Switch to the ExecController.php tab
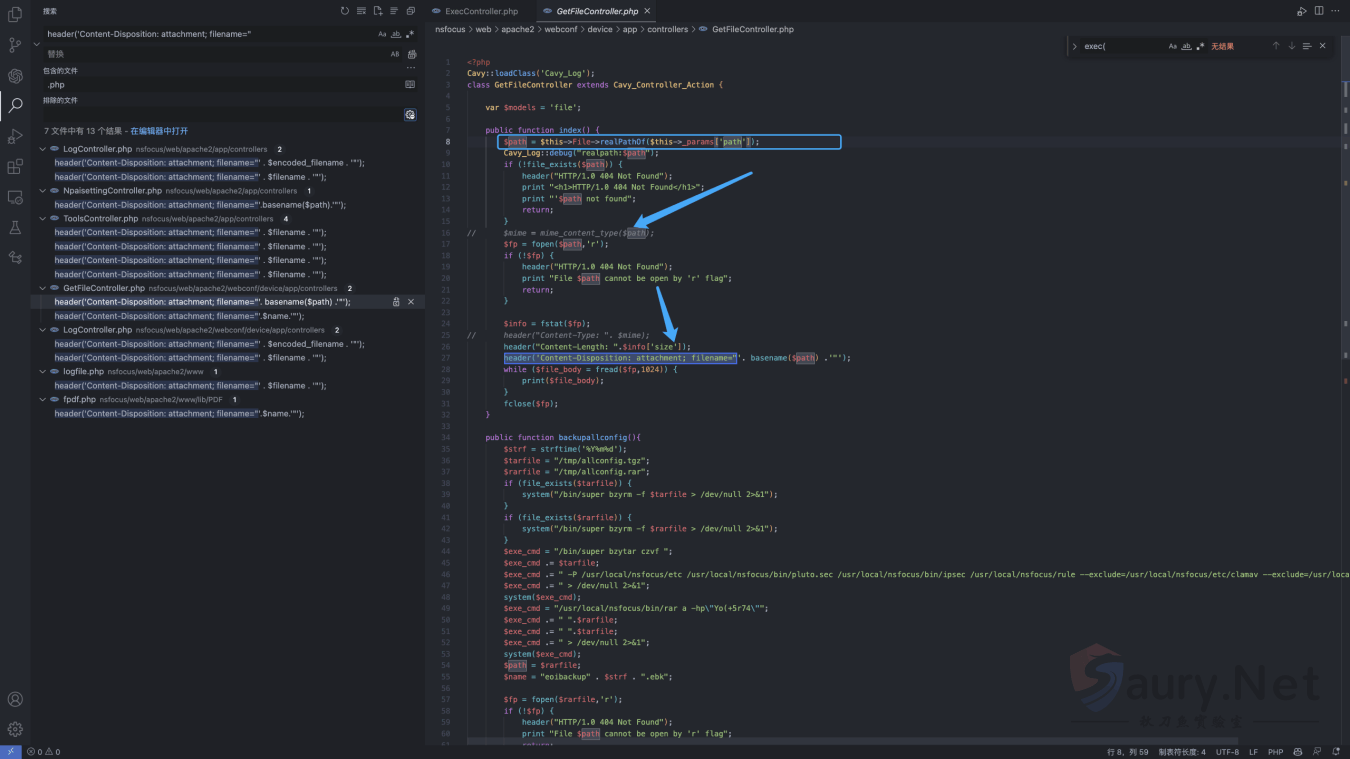This screenshot has height=759, width=1350. pos(481,11)
